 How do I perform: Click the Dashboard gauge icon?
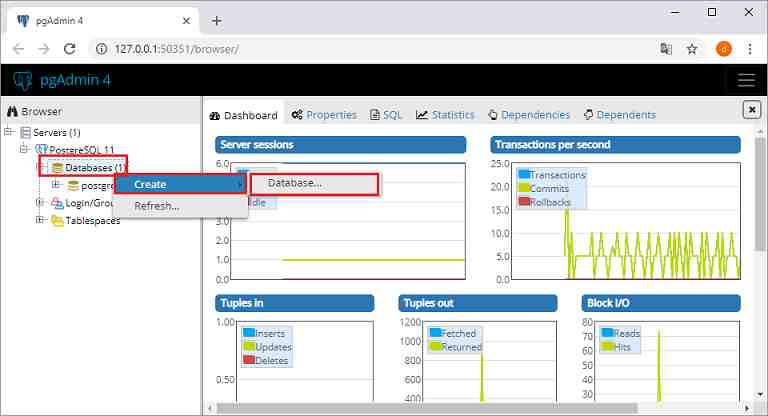coord(215,116)
